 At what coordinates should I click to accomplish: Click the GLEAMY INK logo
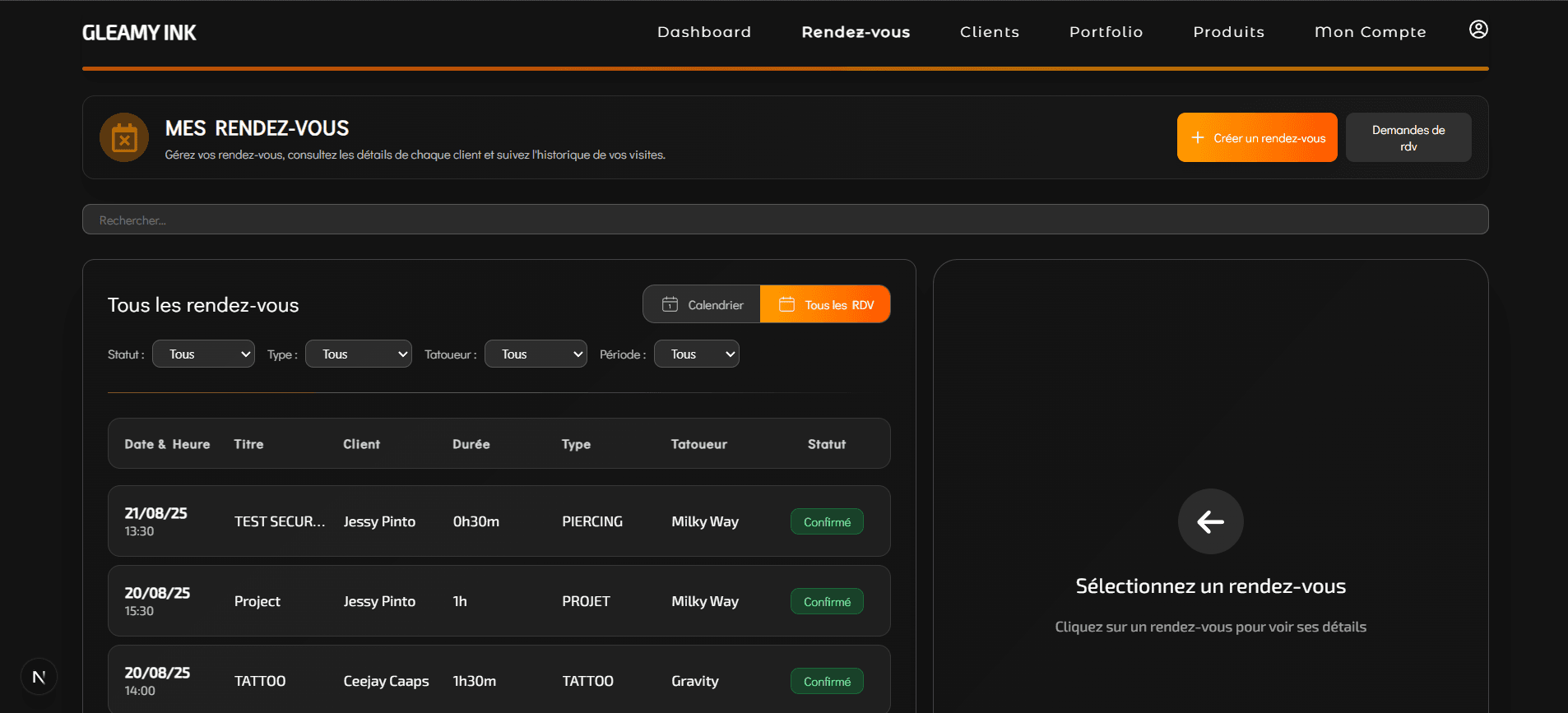pyautogui.click(x=139, y=33)
